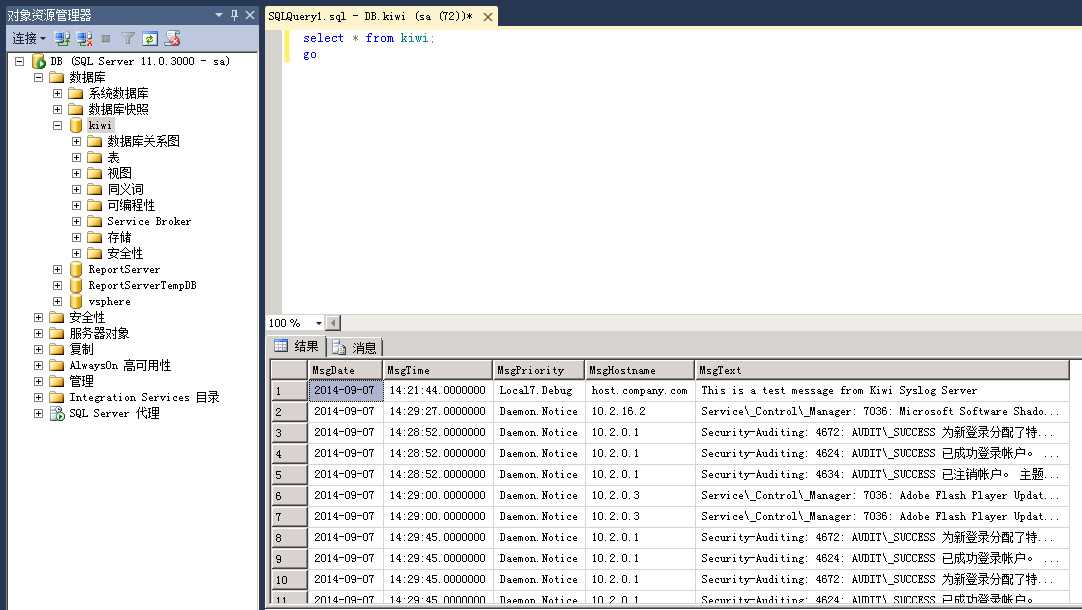Image resolution: width=1082 pixels, height=610 pixels.
Task: Click the filter funnel icon
Action: pyautogui.click(x=128, y=39)
